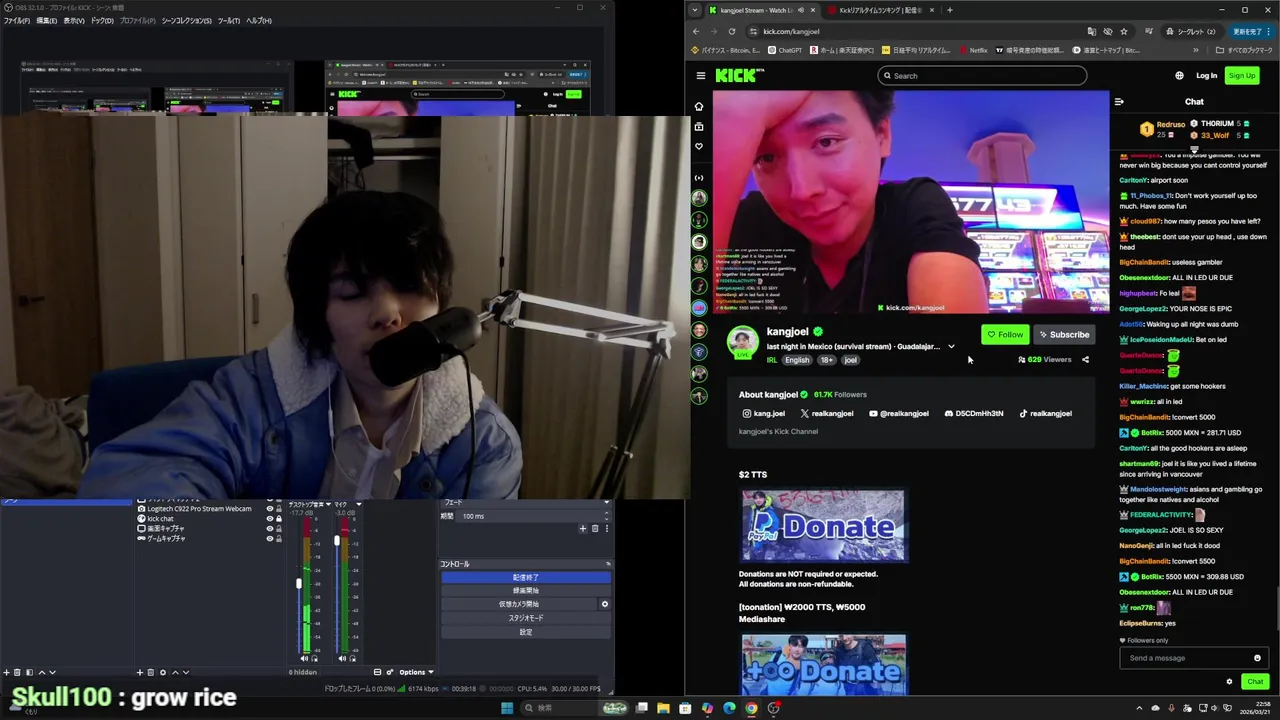Click 録画開始 in OBS controls
1280x720 pixels.
[x=525, y=590]
